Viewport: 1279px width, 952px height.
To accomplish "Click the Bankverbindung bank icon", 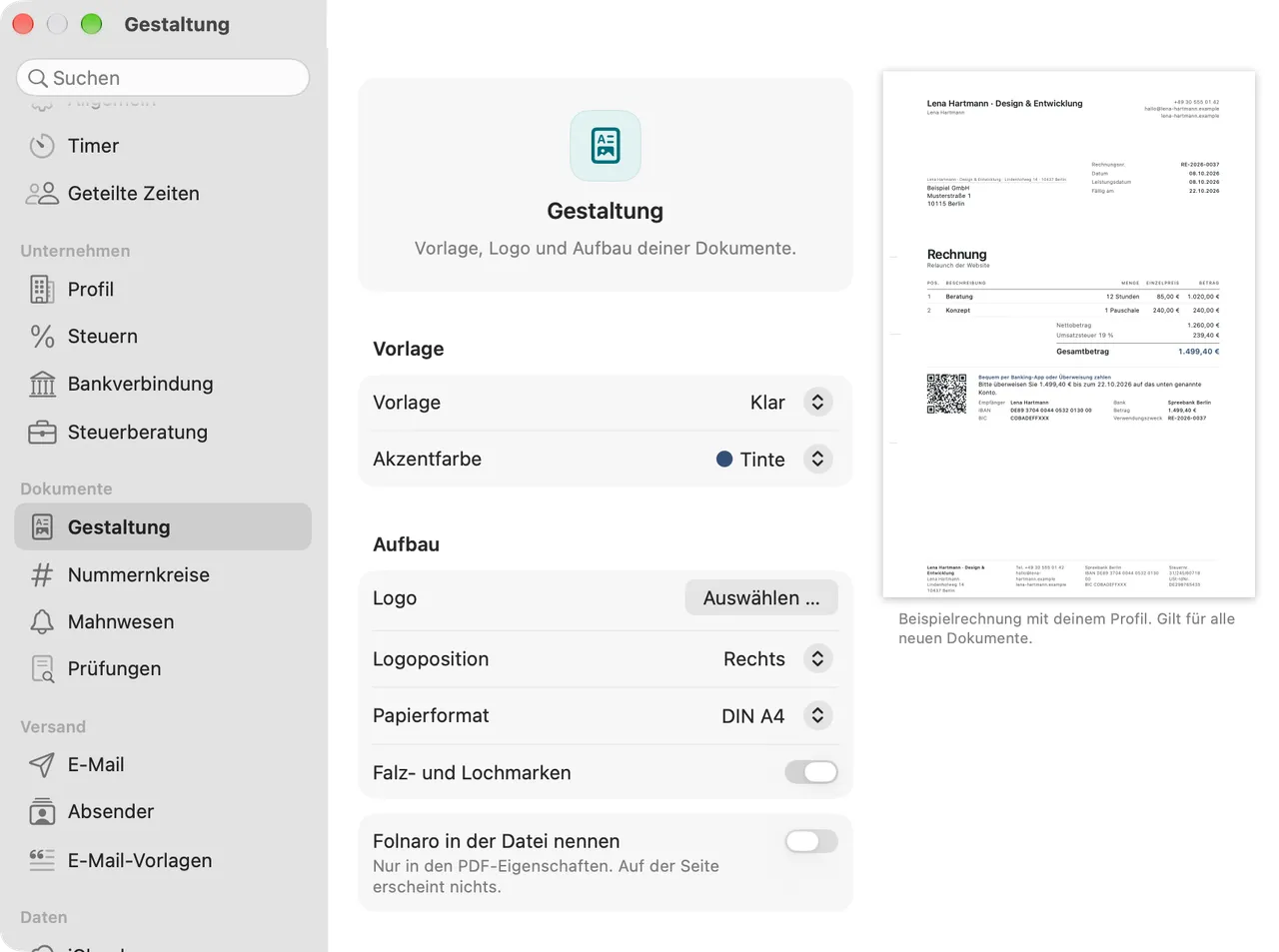I will tap(42, 385).
